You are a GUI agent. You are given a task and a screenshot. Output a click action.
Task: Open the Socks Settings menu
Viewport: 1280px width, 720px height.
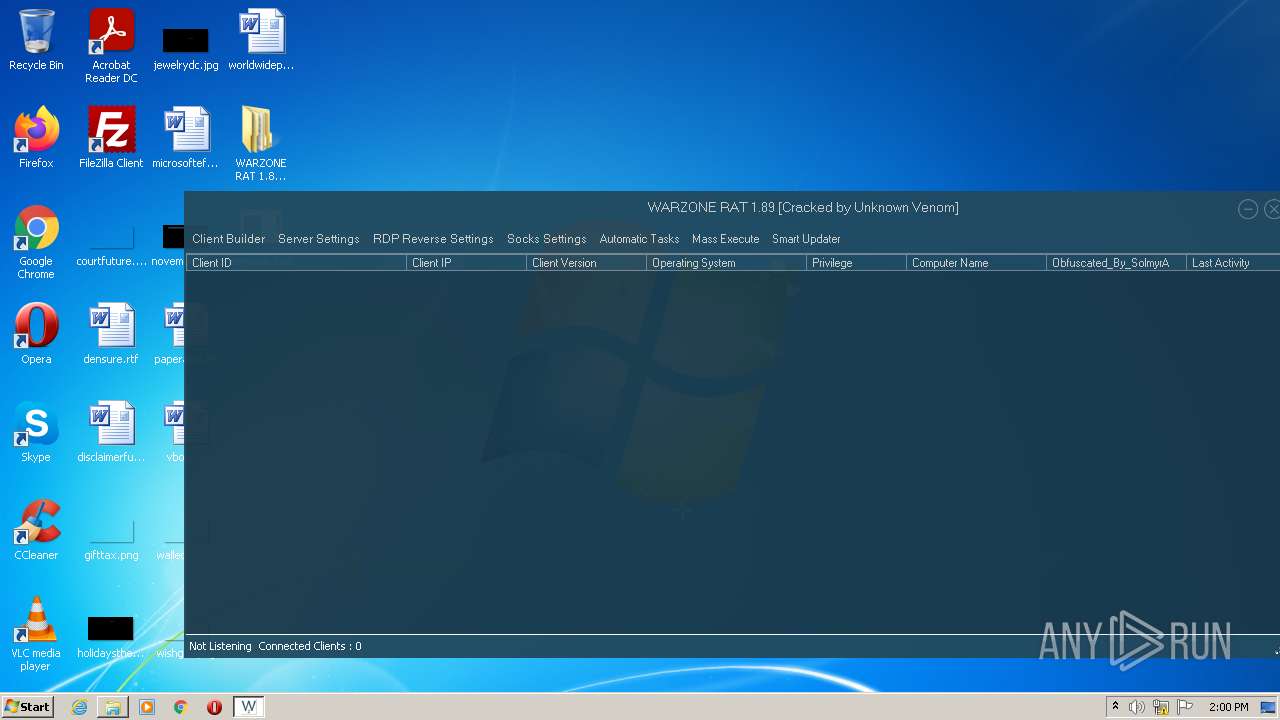(546, 239)
